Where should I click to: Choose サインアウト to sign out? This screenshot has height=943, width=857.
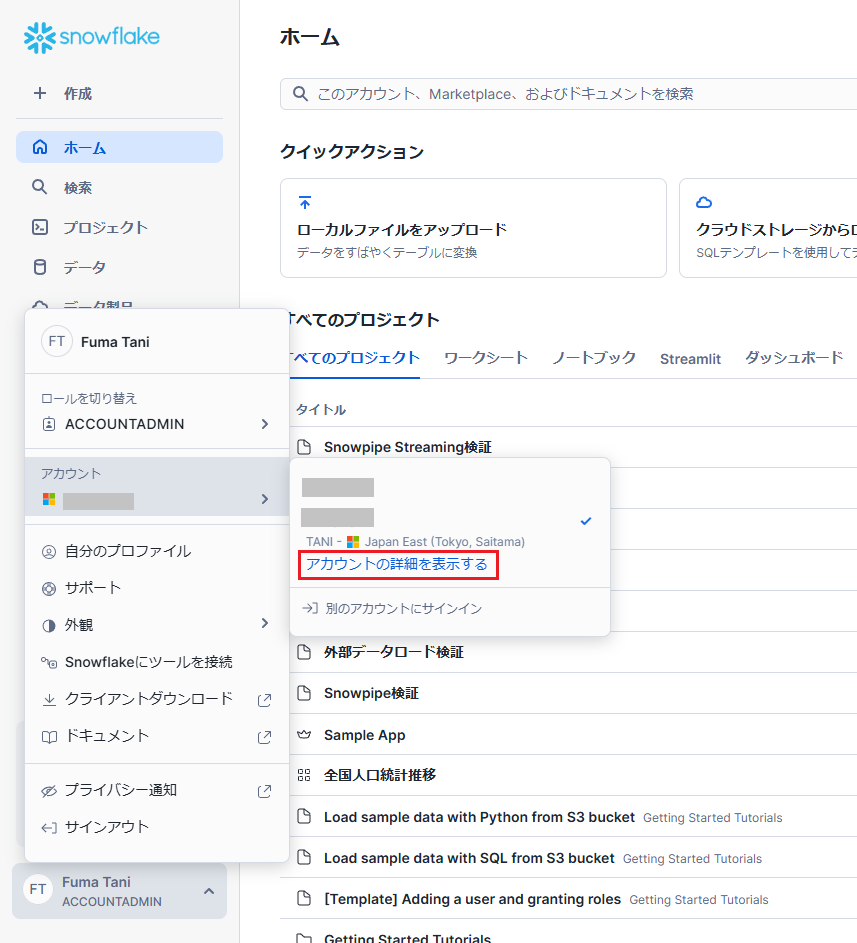[156, 827]
